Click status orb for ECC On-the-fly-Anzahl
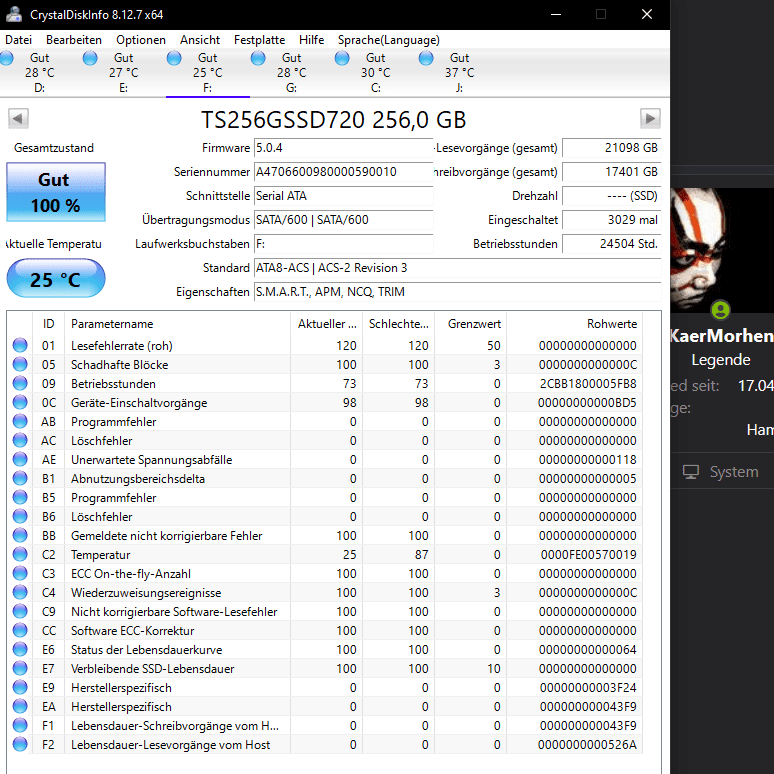Viewport: 774px width, 774px height. (20, 573)
